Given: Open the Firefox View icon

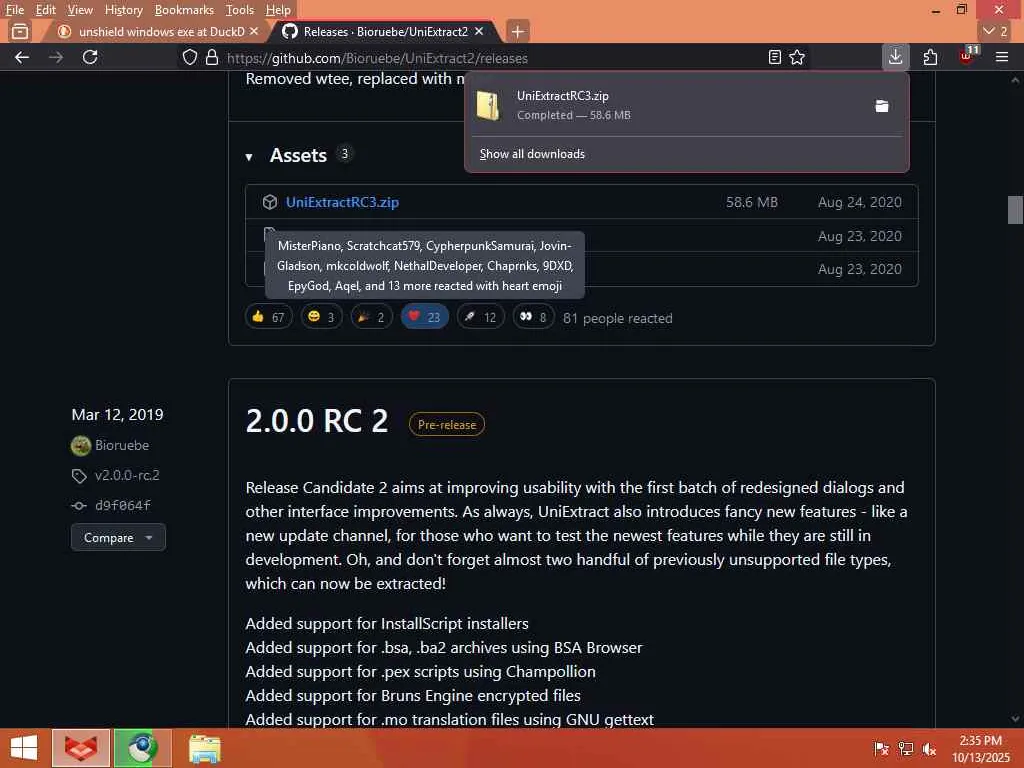Looking at the screenshot, I should 20,31.
